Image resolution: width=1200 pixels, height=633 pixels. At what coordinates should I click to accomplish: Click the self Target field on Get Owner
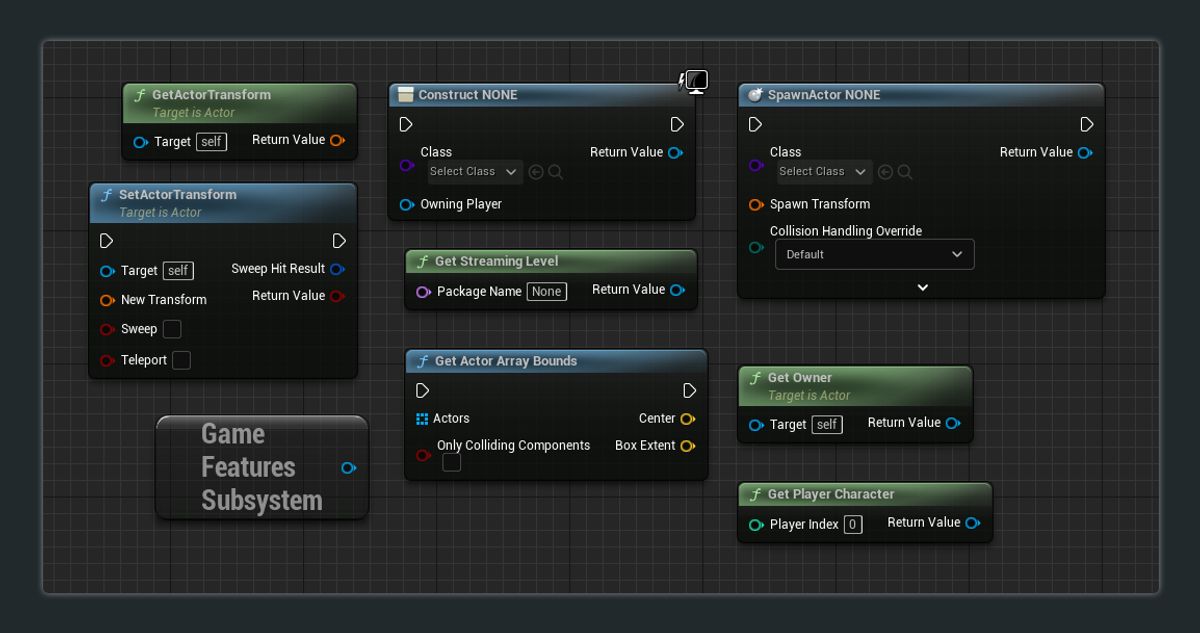point(826,424)
